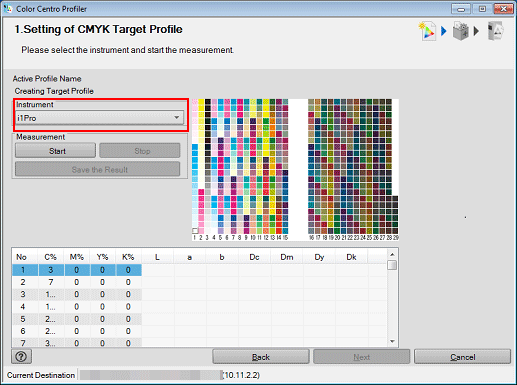Screen dimensions: 517x385
Task: Click the table scrollbar up arrow
Action: (392, 255)
